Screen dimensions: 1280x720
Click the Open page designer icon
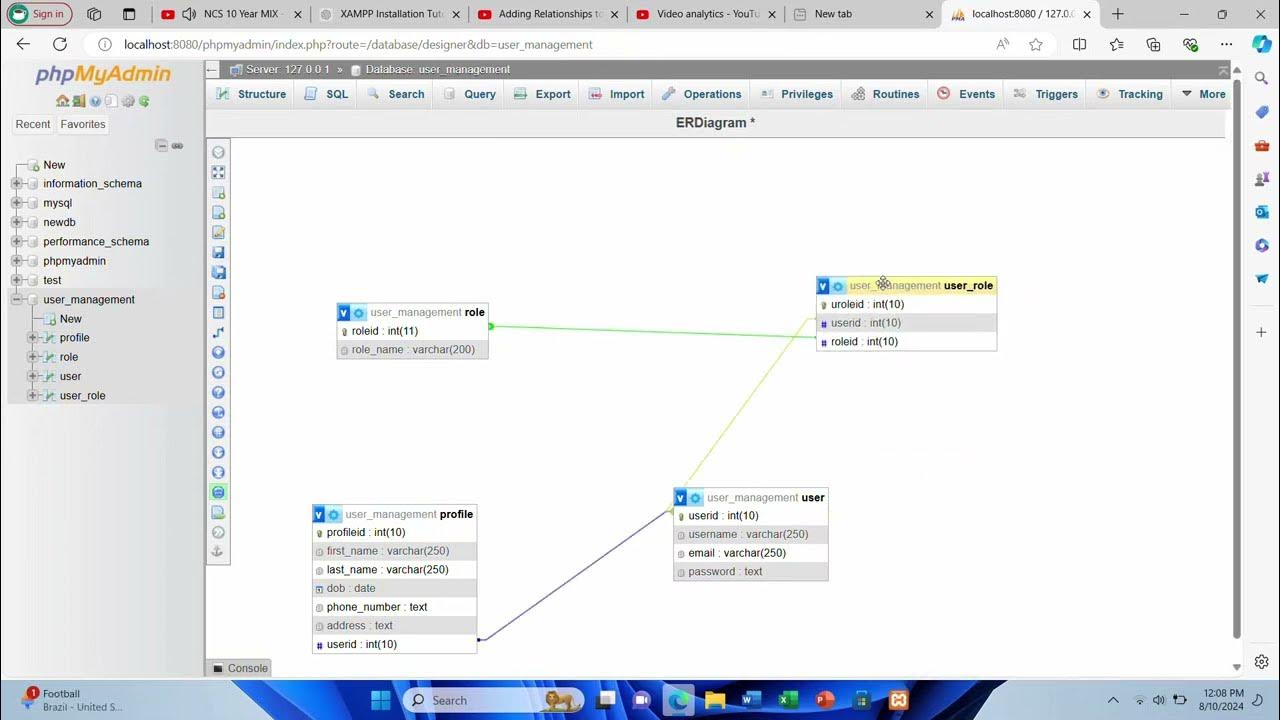218,232
